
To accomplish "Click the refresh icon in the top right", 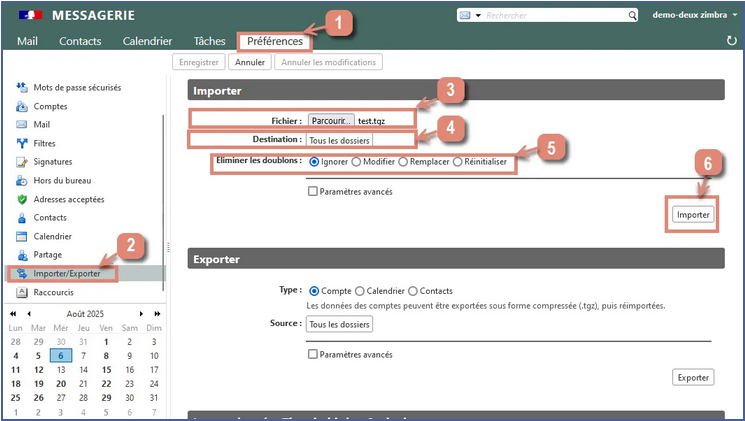I will pyautogui.click(x=731, y=41).
